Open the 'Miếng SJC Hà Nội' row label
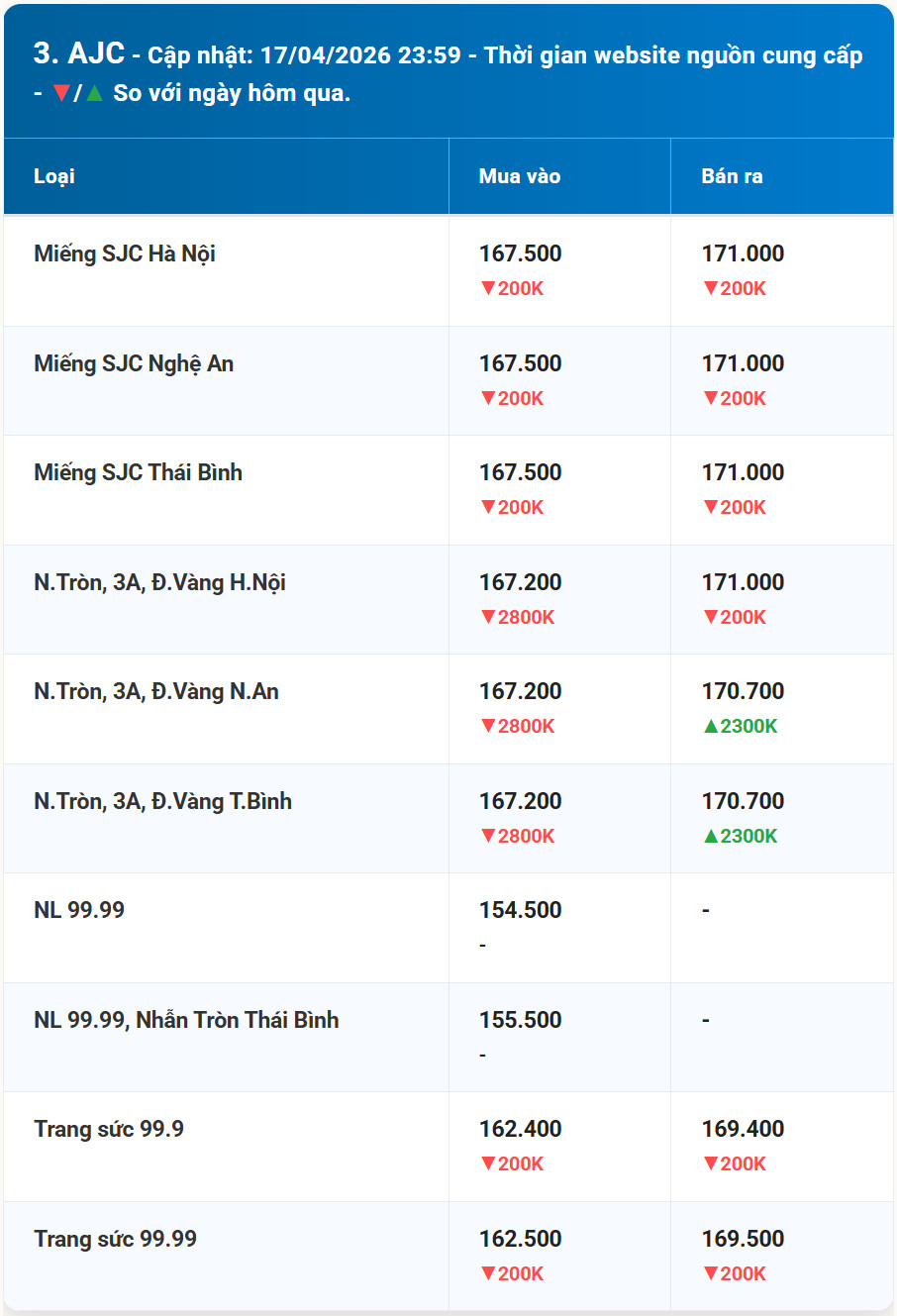 tap(124, 253)
